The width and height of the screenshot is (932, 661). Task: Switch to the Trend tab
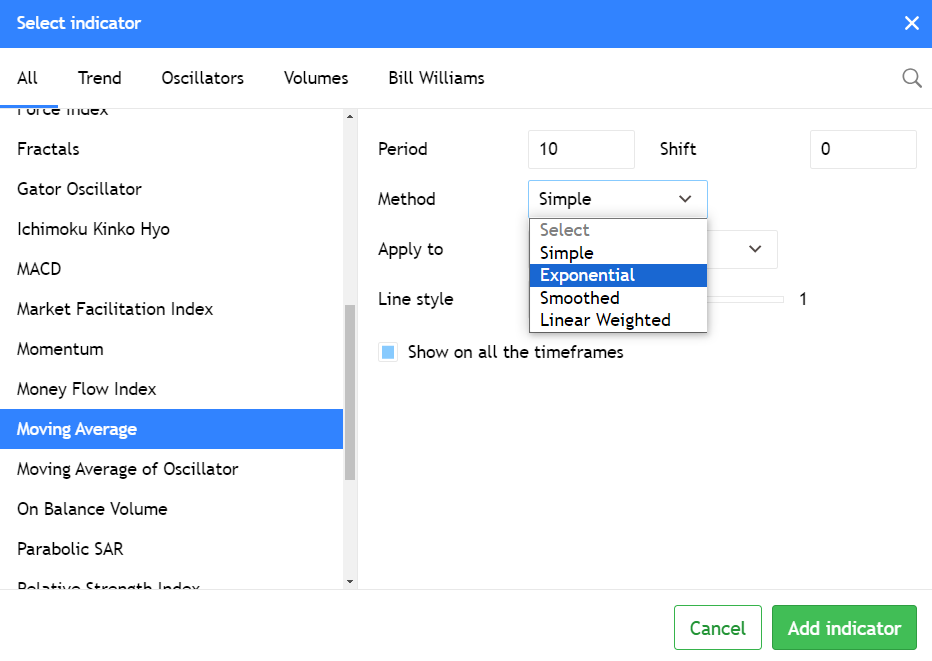[x=99, y=77]
